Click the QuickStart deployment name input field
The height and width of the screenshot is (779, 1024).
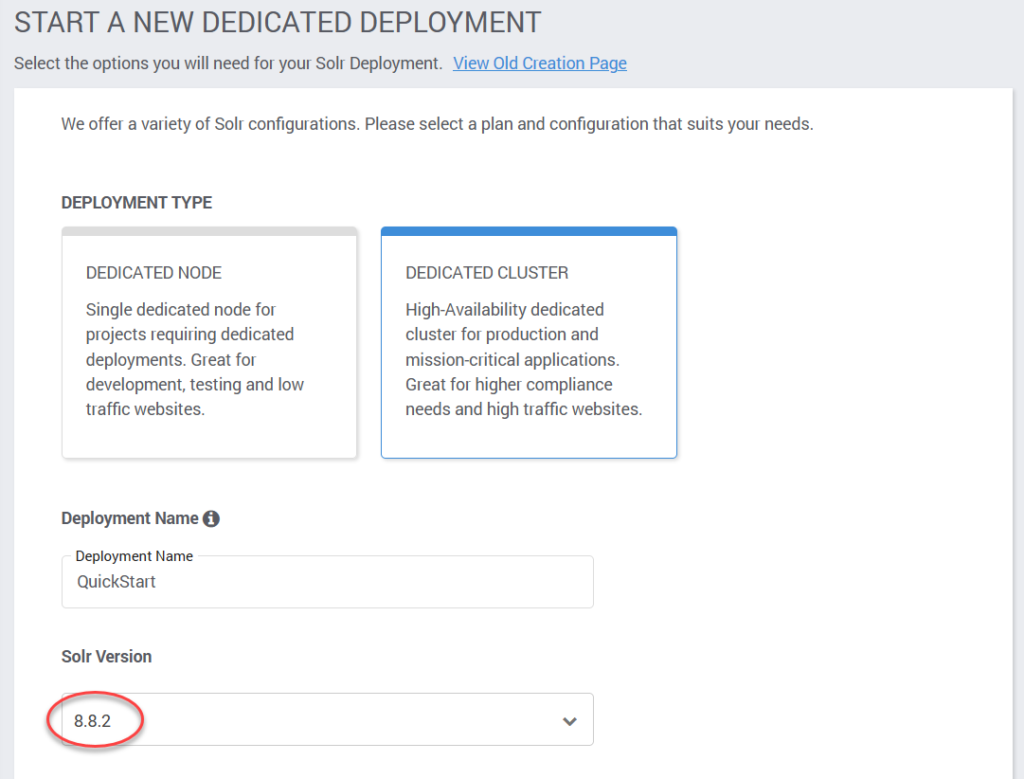[x=327, y=583]
